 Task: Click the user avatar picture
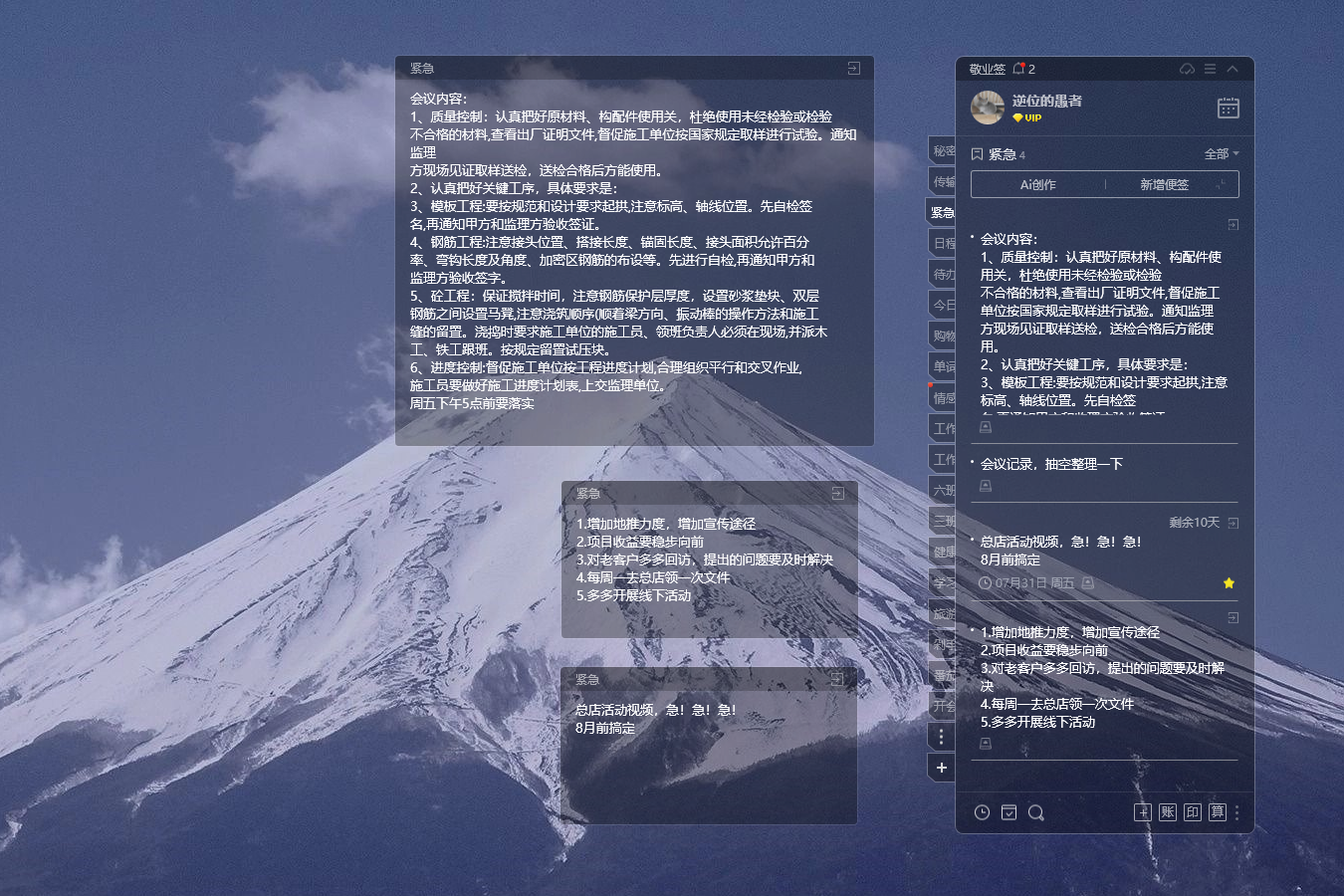[988, 108]
